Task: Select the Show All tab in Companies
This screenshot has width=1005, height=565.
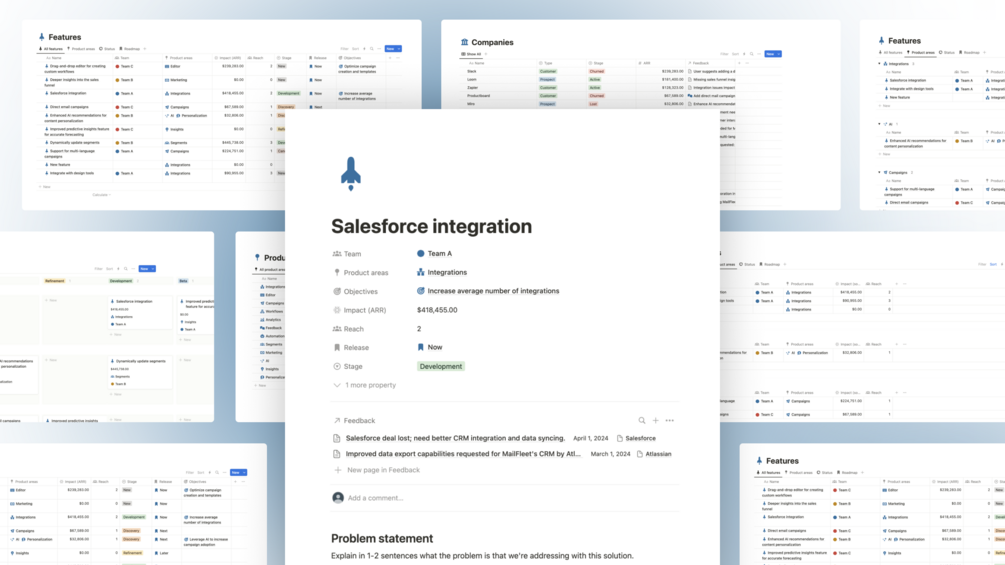Action: click(471, 54)
